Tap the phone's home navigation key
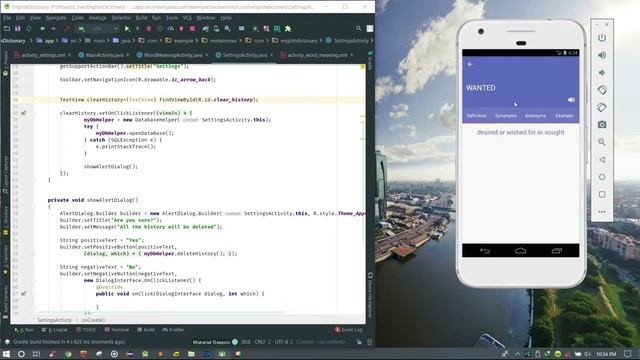 click(x=520, y=251)
